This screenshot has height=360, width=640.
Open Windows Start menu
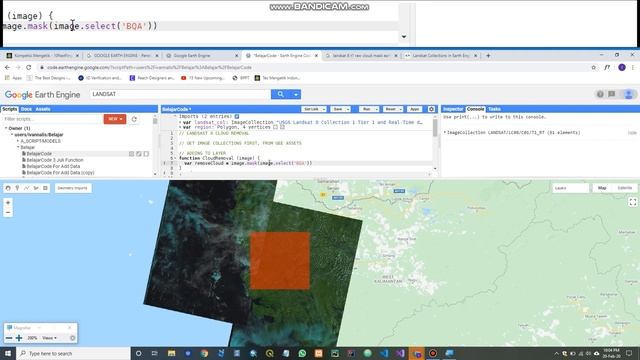tap(8, 353)
